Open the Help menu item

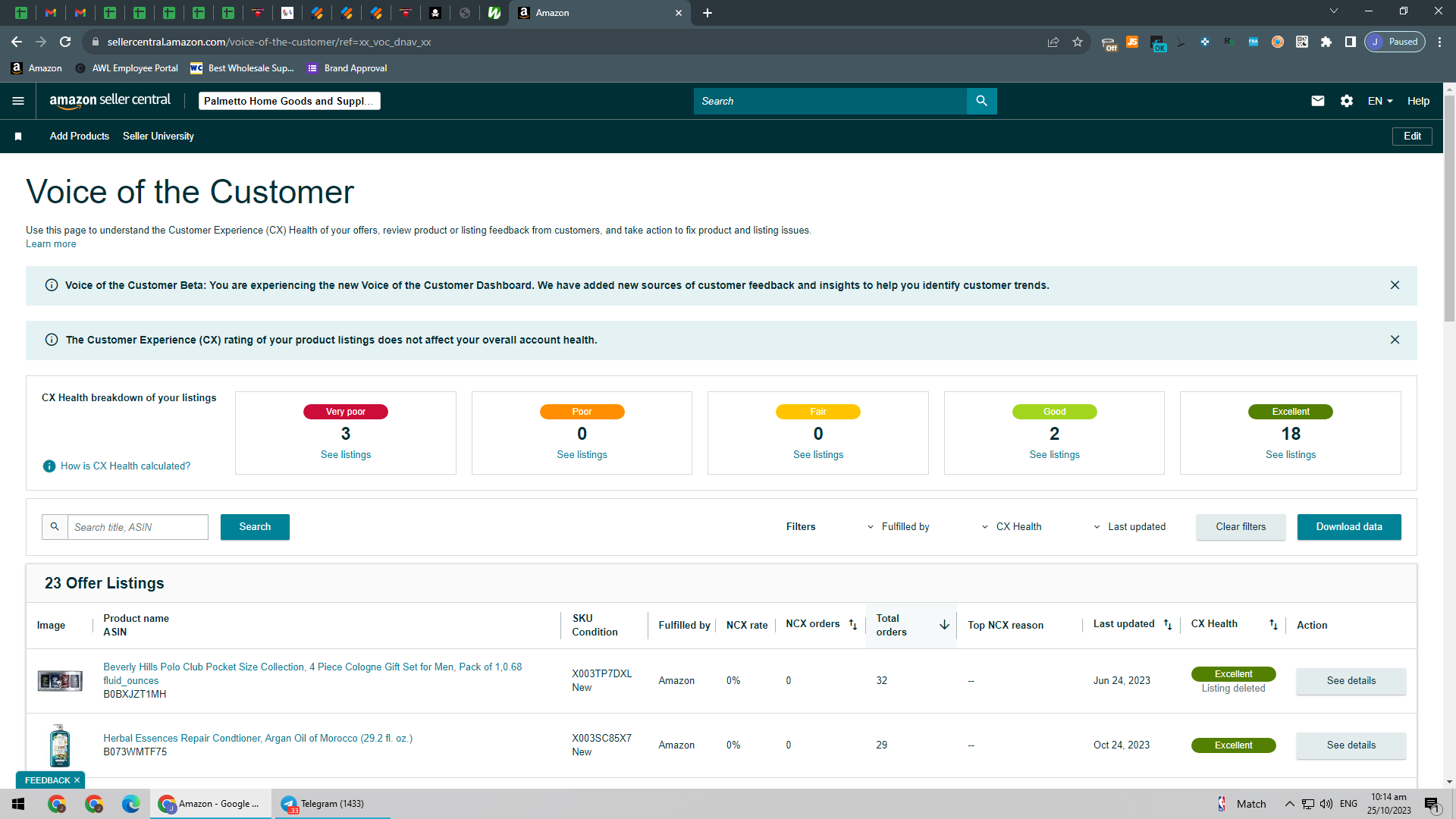pos(1418,101)
